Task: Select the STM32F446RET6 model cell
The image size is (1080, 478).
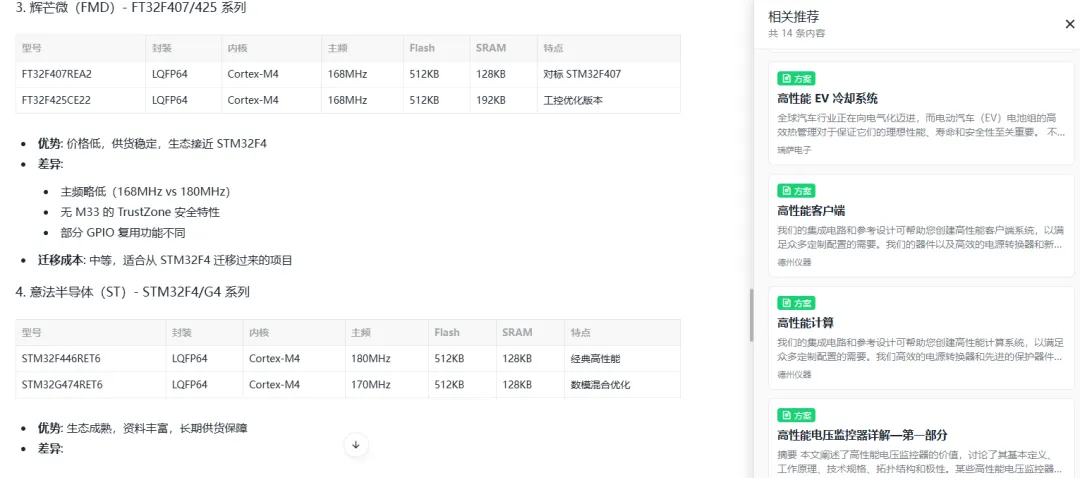Action: tap(91, 358)
